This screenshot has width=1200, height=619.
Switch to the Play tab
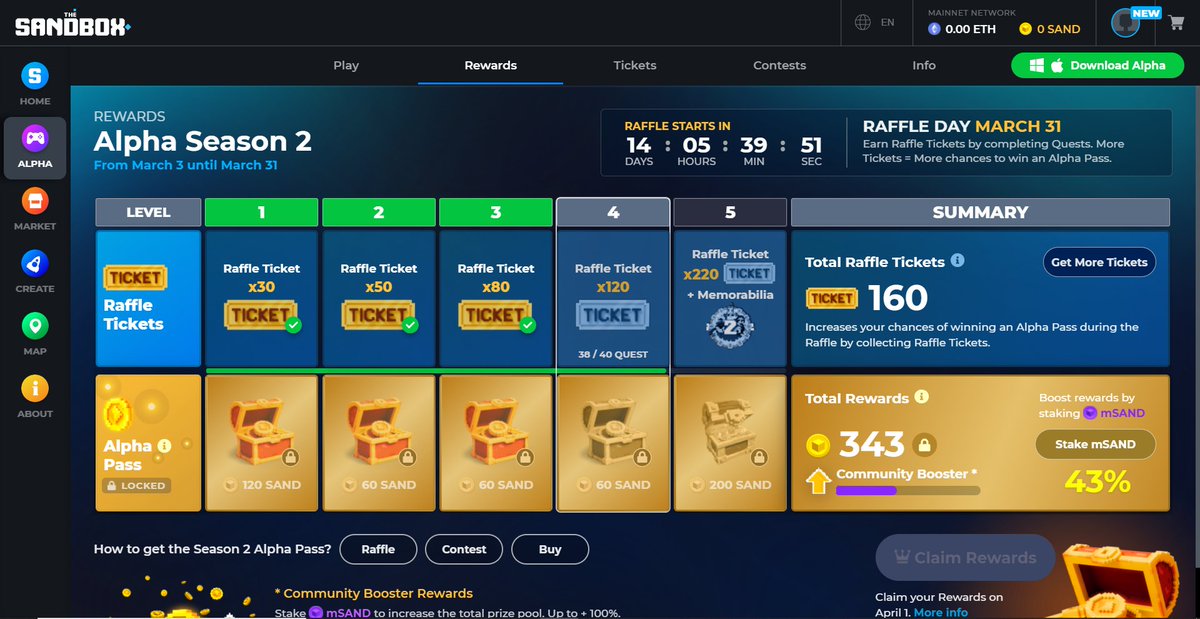[x=346, y=65]
